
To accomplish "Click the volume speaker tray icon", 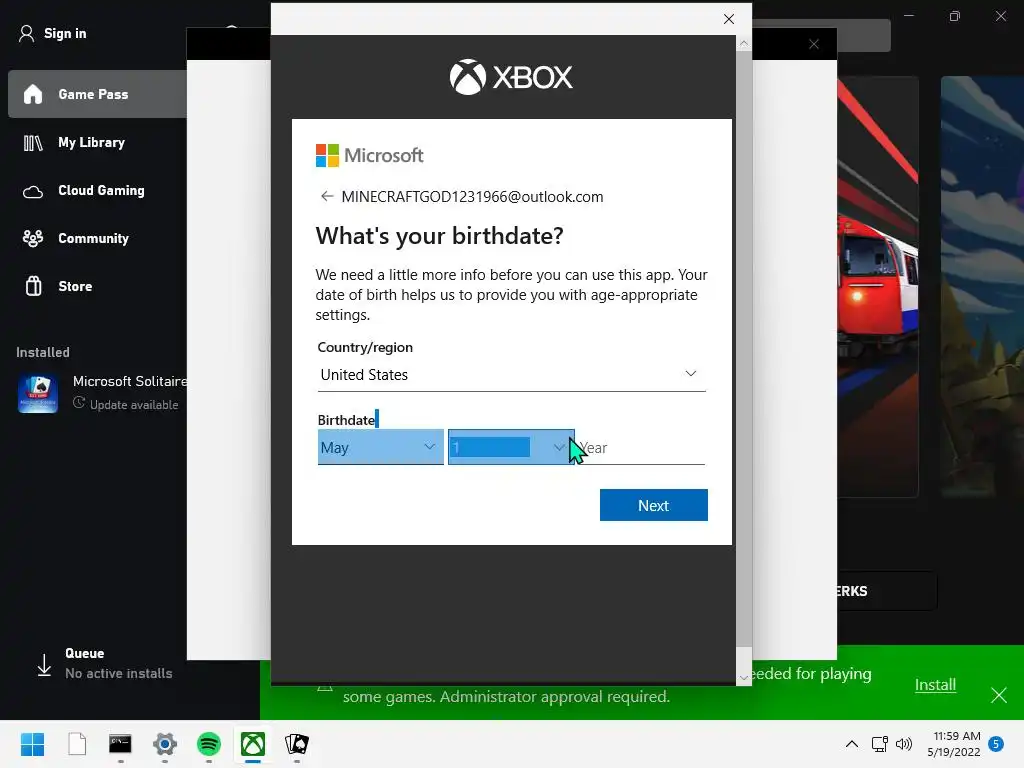I will pyautogui.click(x=904, y=744).
